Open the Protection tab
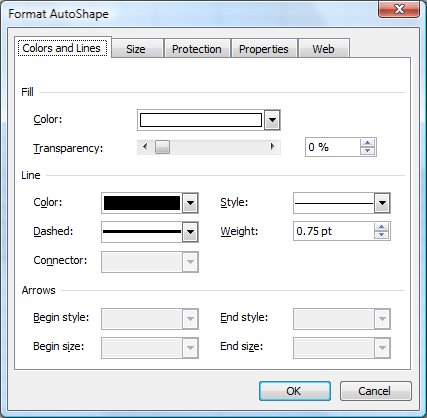 [197, 49]
